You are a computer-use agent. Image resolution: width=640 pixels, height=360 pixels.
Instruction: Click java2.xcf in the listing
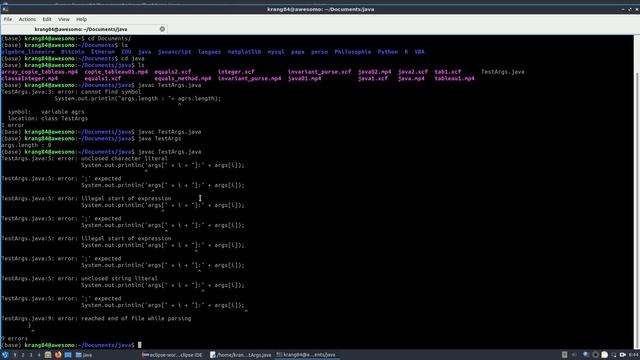point(413,72)
